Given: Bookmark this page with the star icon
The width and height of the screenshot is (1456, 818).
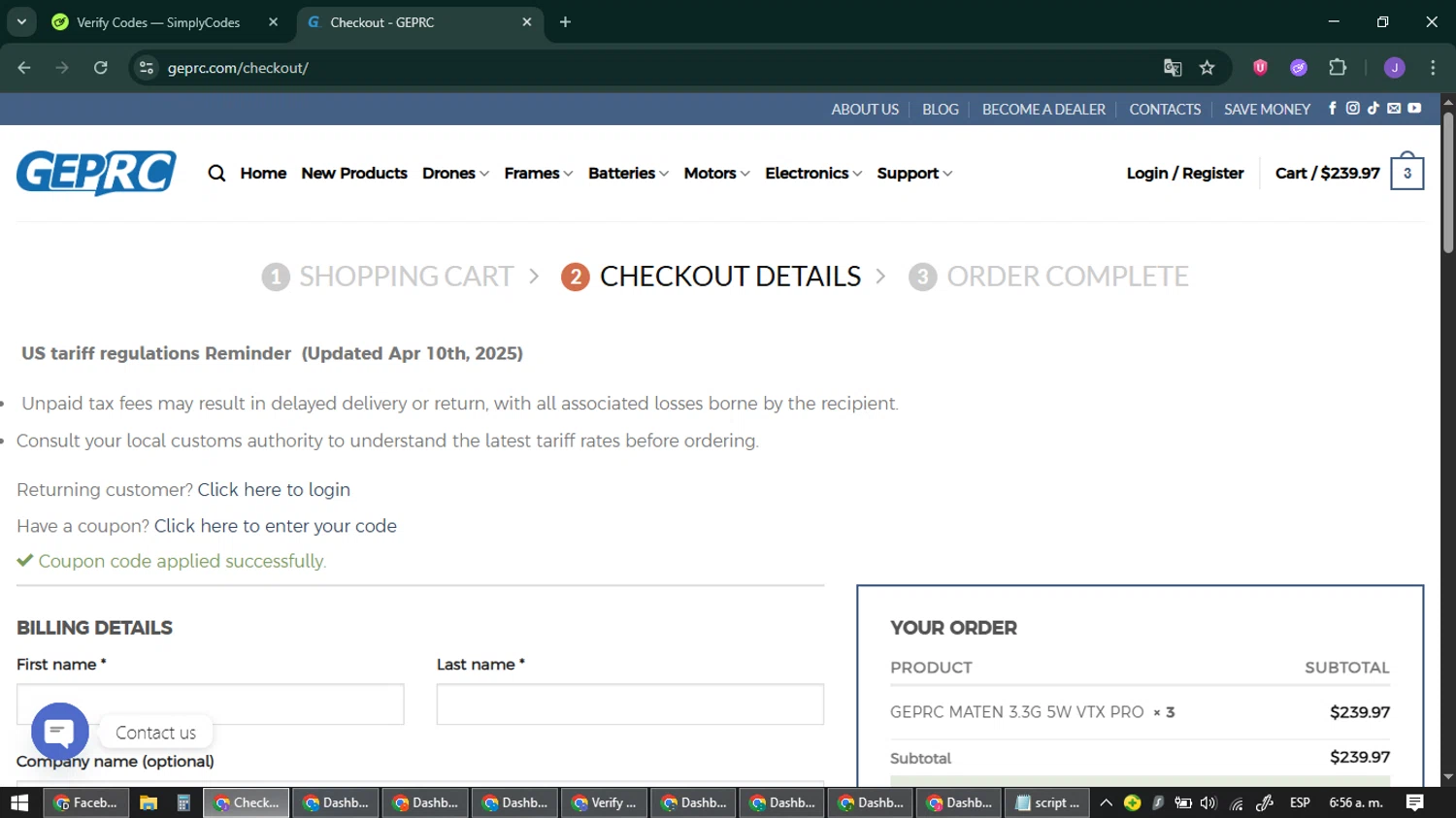Looking at the screenshot, I should click(1207, 68).
